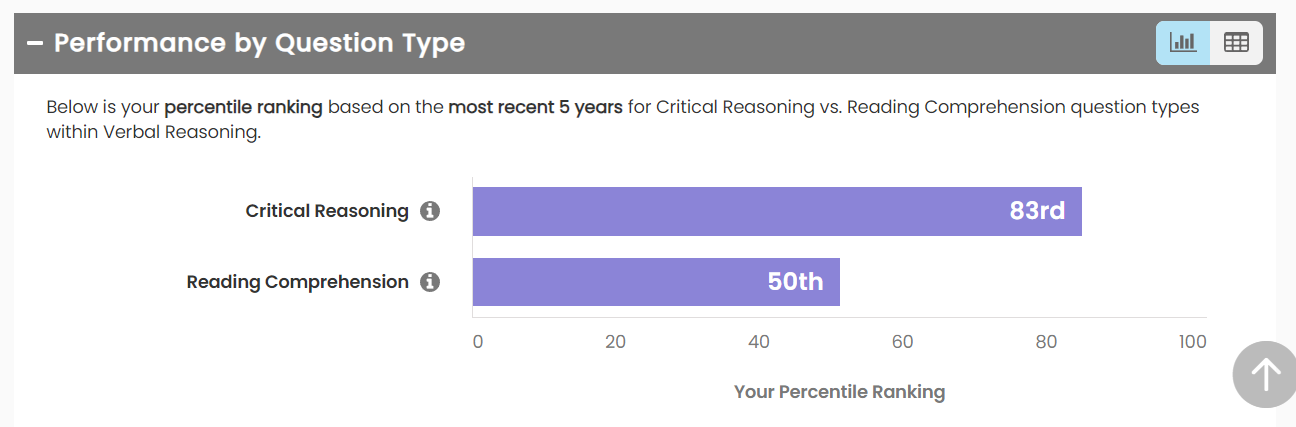Select the Critical Reasoning row label
1296x427 pixels.
pyautogui.click(x=327, y=211)
